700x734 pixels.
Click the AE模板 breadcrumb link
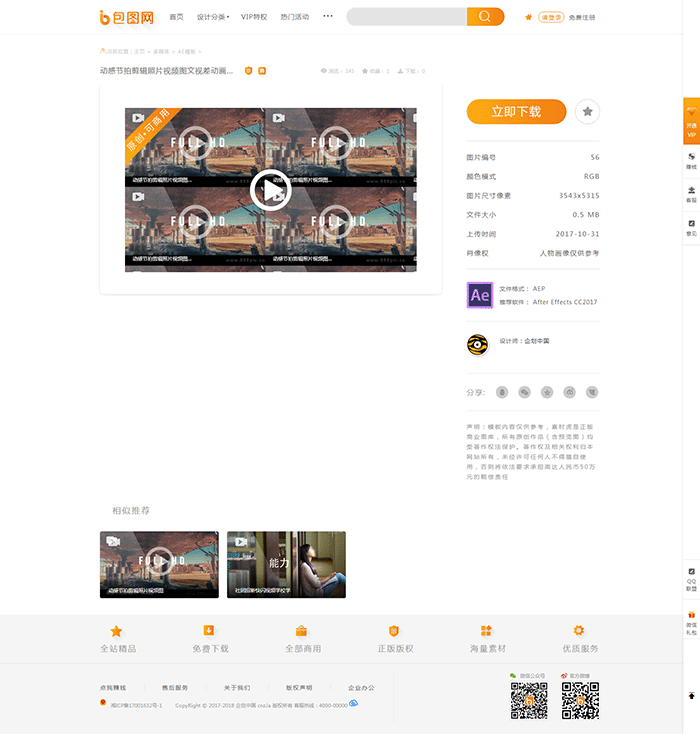coord(186,51)
